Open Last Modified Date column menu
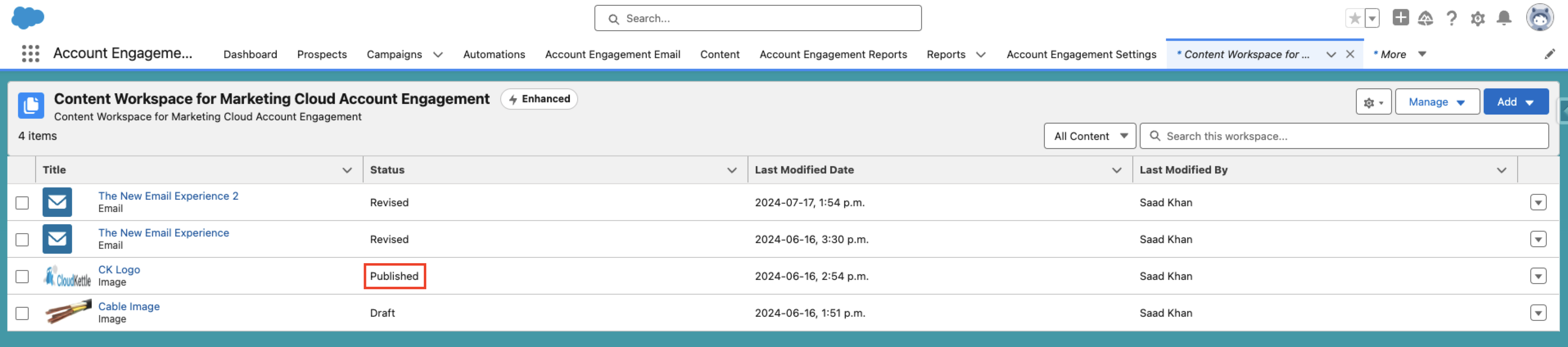 1116,171
